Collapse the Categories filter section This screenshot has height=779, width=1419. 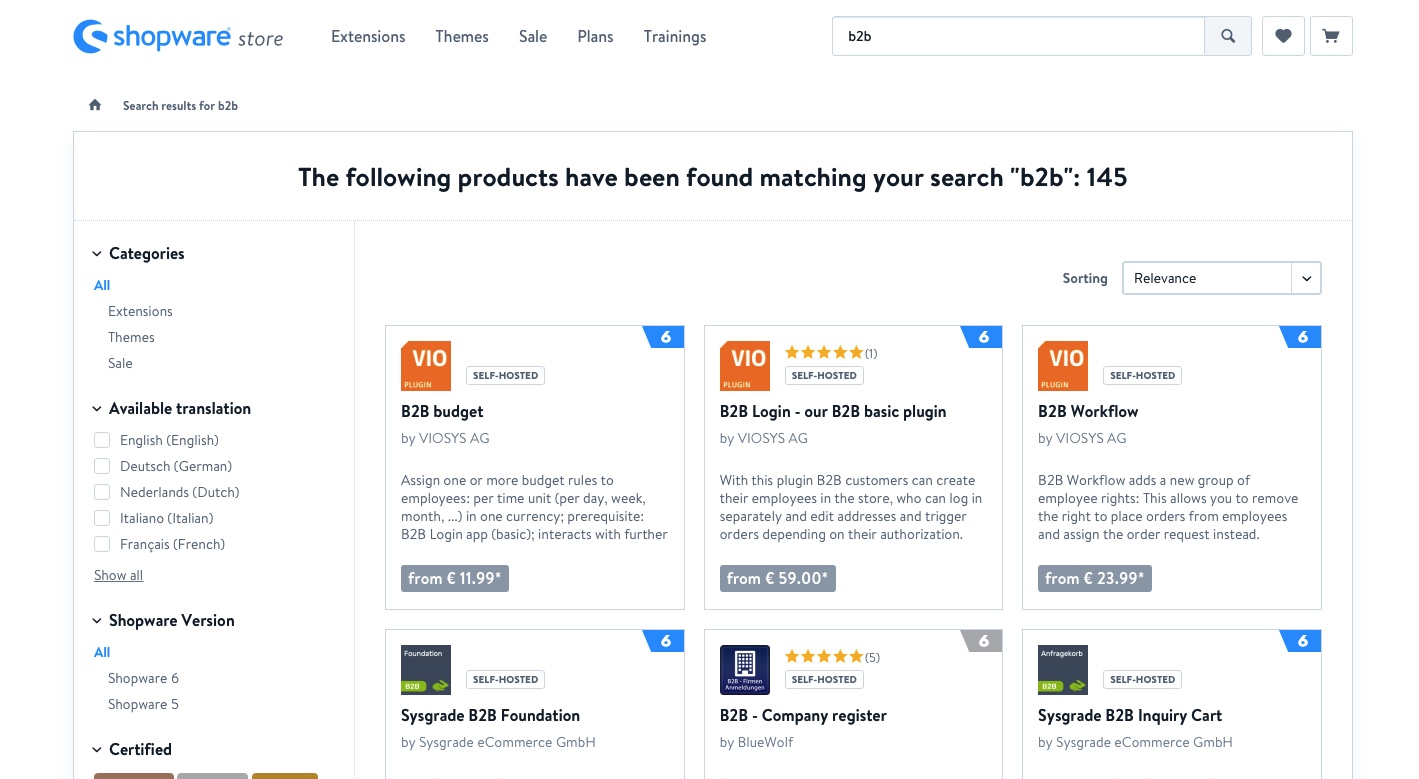[x=97, y=254]
